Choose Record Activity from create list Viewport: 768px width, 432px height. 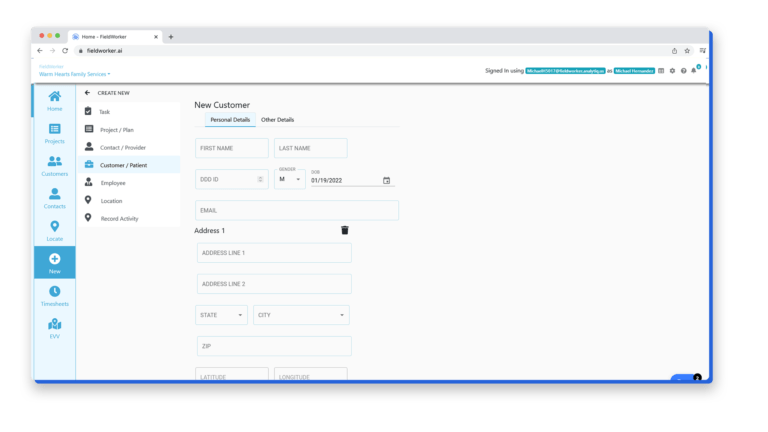point(129,218)
